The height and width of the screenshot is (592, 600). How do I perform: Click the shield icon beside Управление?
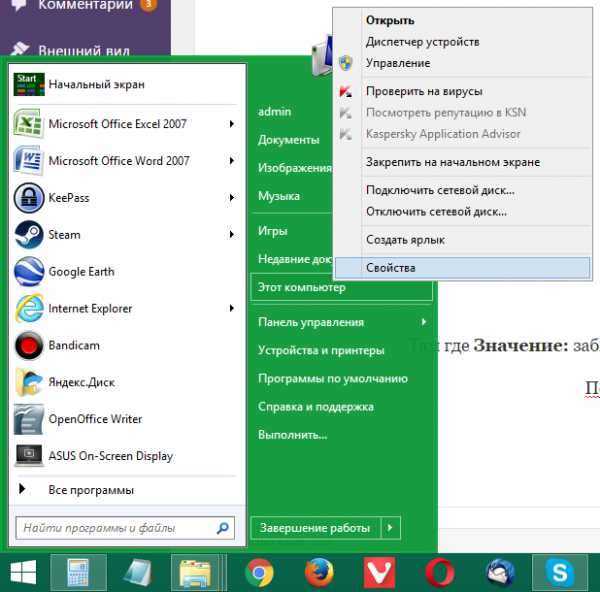point(346,63)
